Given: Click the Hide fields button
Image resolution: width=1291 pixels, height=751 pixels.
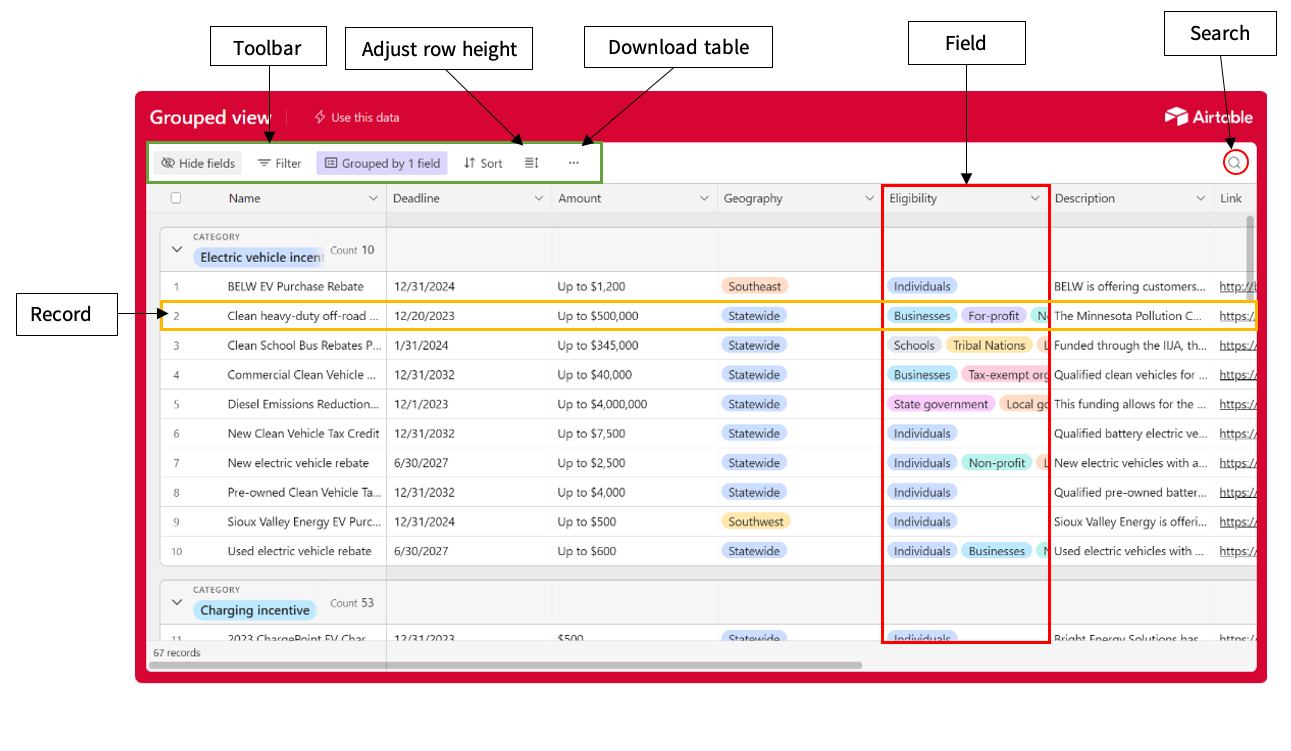Looking at the screenshot, I should 198,163.
